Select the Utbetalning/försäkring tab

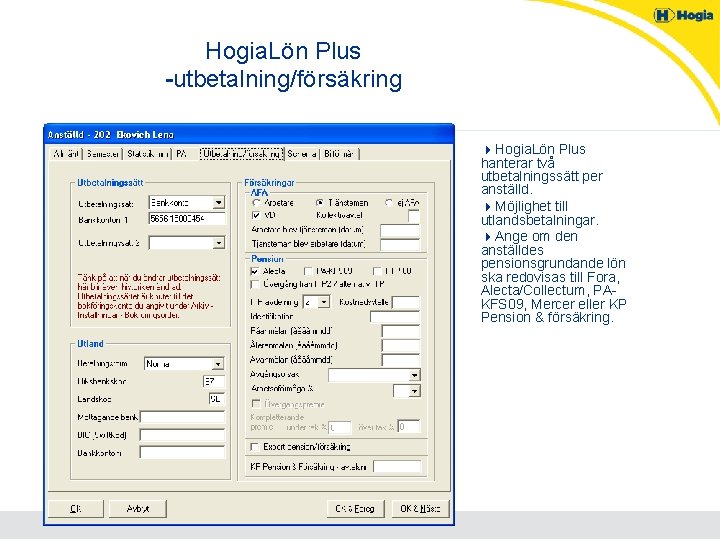click(242, 154)
